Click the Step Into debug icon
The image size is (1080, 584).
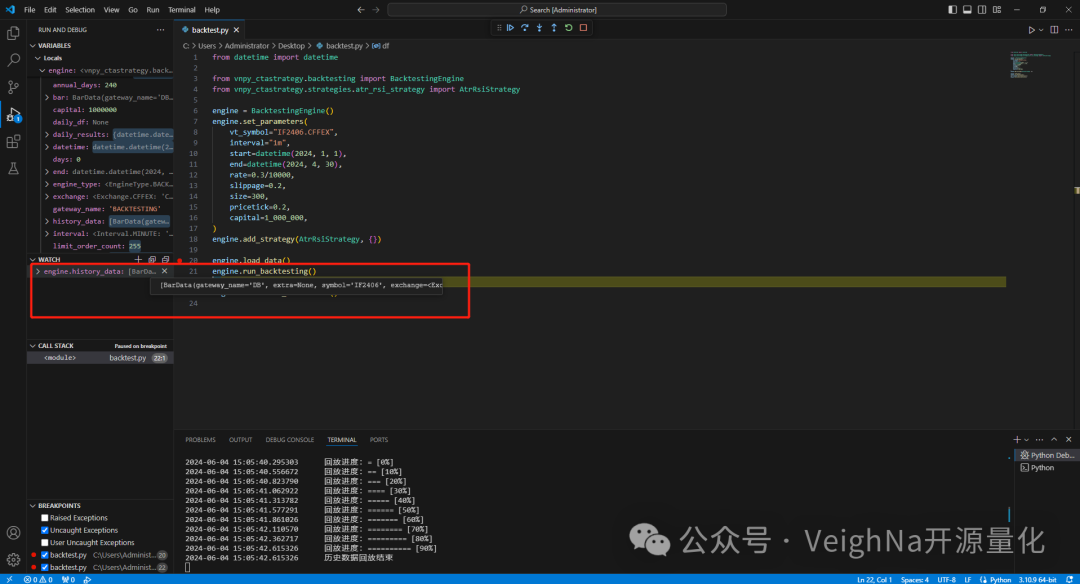(x=539, y=28)
